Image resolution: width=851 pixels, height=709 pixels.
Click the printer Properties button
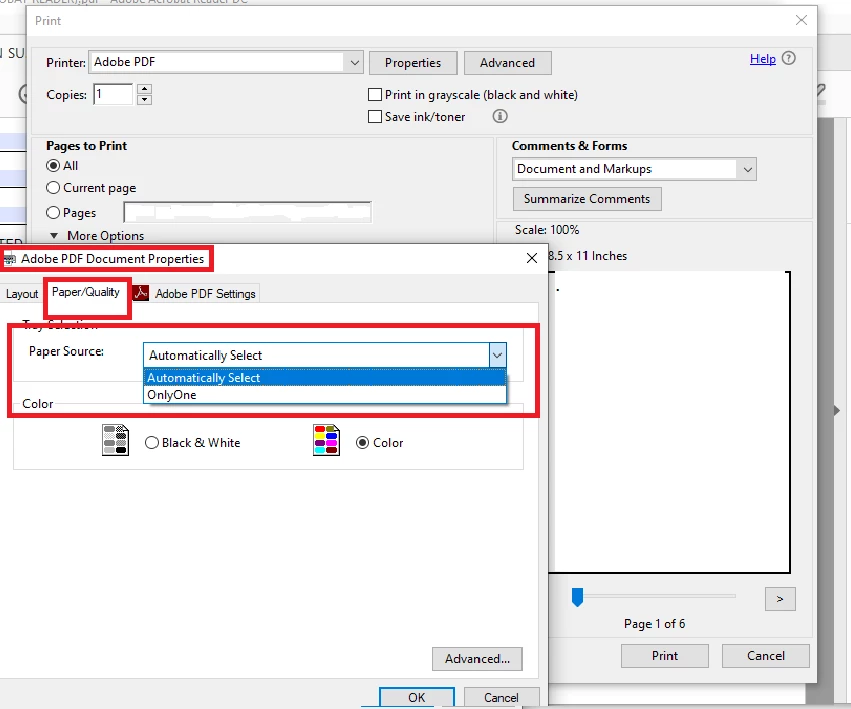(413, 63)
